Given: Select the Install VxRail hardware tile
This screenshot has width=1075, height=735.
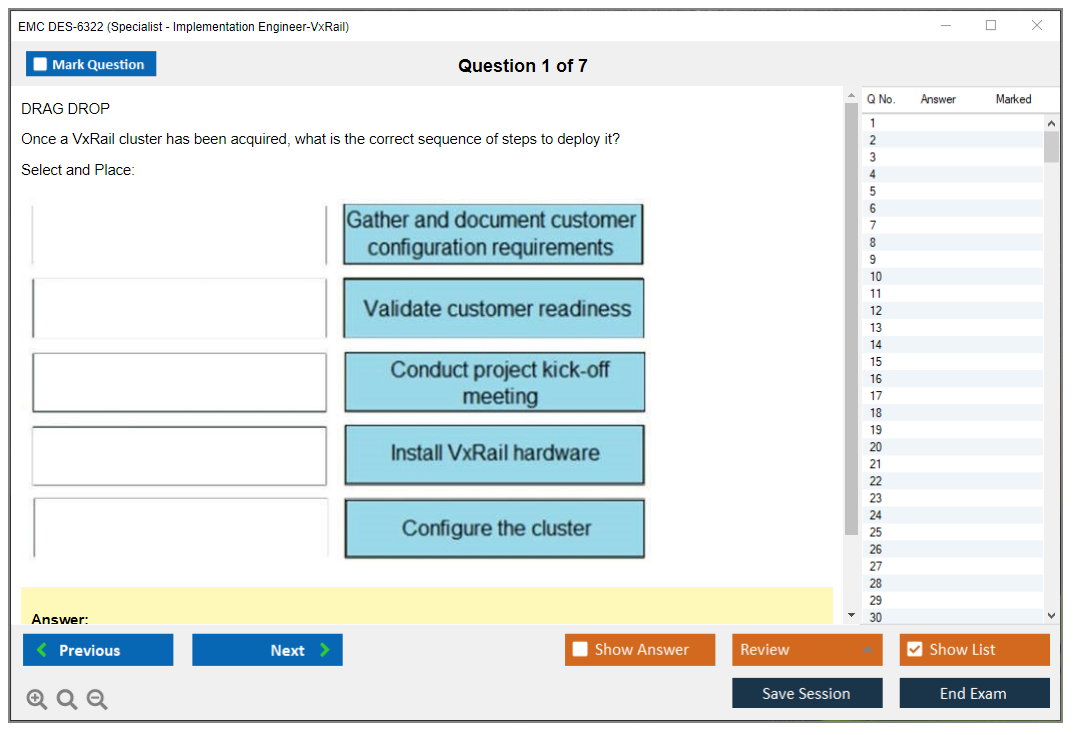Looking at the screenshot, I should [x=494, y=454].
